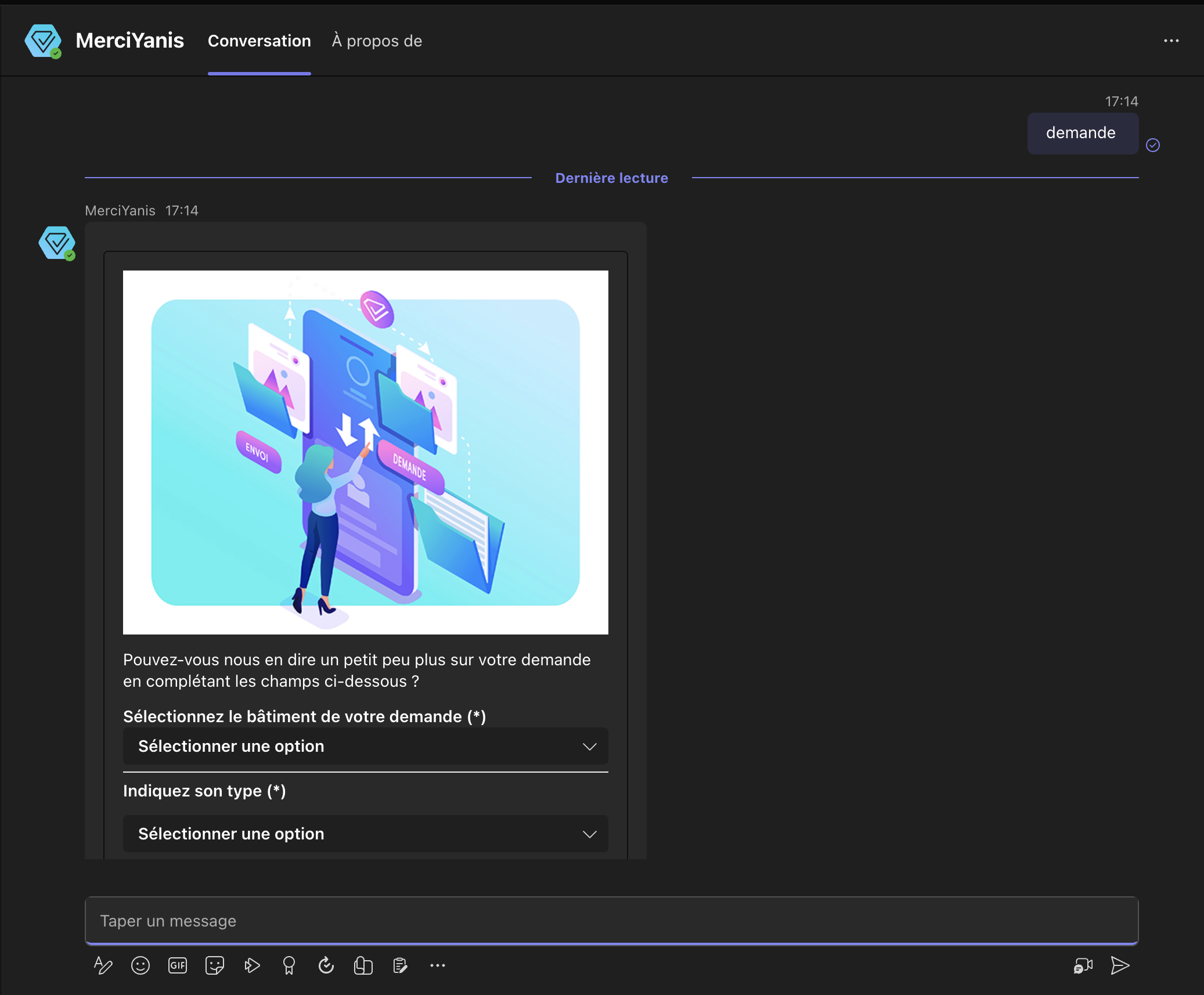Open more messaging extensions ellipsis
Image resolution: width=1204 pixels, height=995 pixels.
[438, 965]
